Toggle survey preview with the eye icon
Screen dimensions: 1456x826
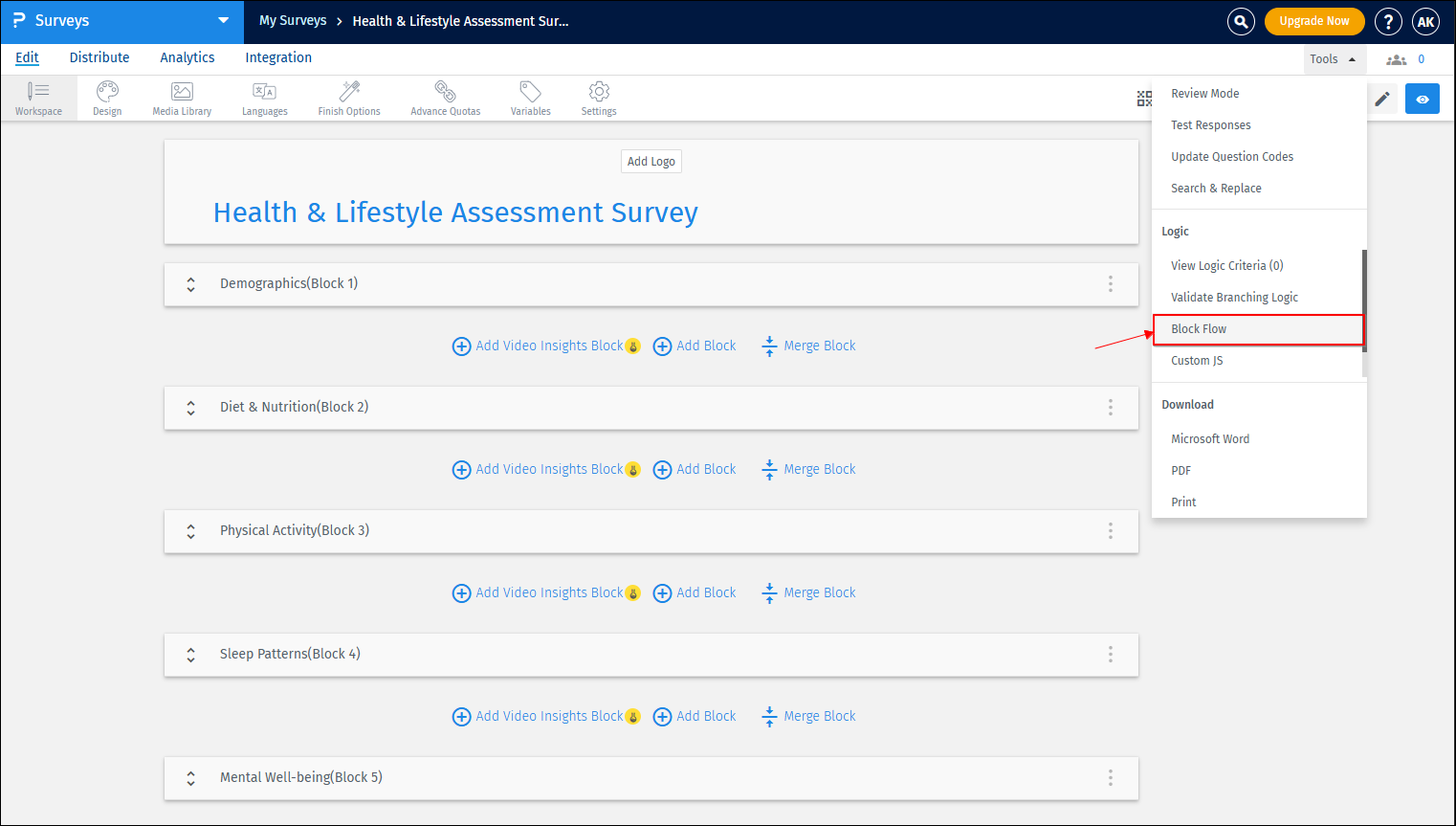coord(1423,99)
